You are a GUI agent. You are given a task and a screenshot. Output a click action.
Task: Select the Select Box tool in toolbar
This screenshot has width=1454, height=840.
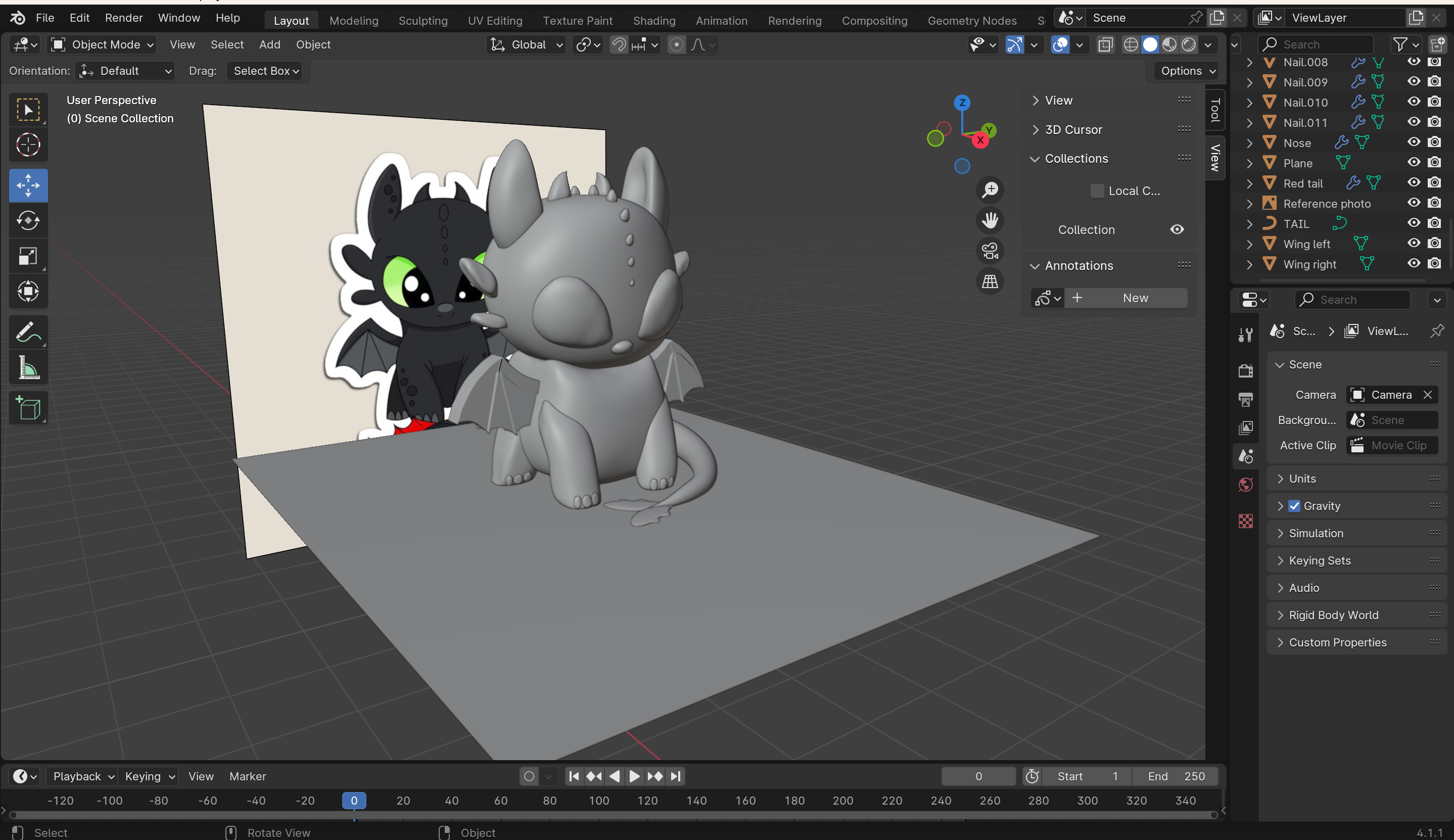coord(28,110)
